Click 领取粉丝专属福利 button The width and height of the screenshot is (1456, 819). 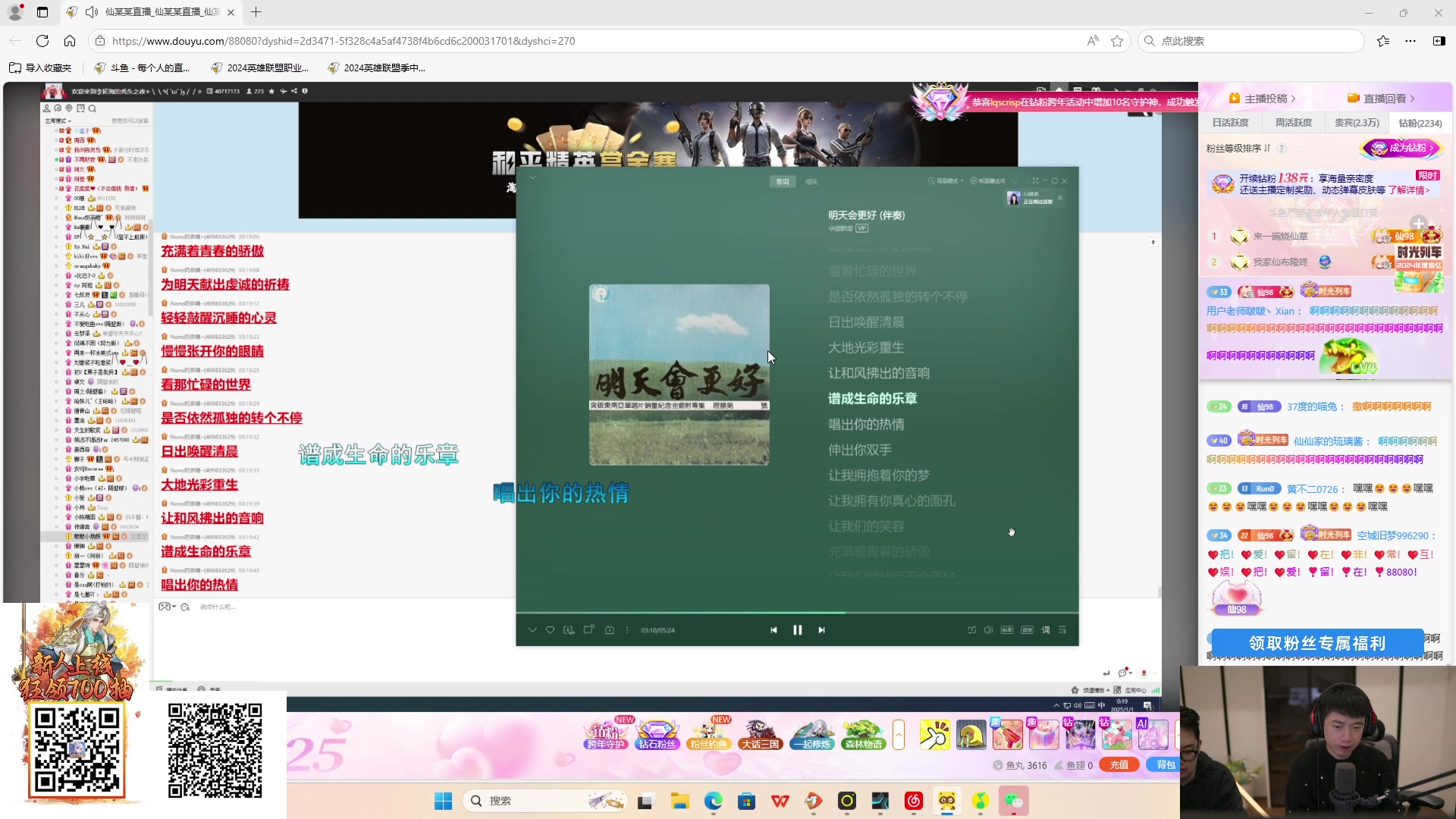[x=1317, y=643]
